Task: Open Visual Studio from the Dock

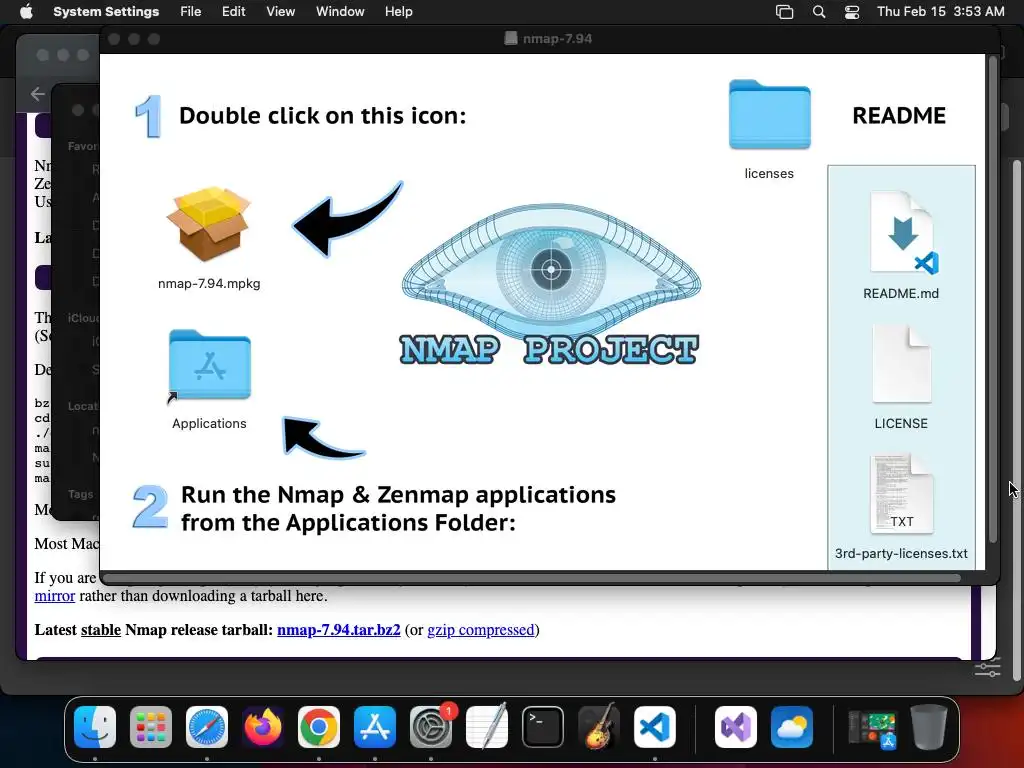Action: [x=736, y=727]
